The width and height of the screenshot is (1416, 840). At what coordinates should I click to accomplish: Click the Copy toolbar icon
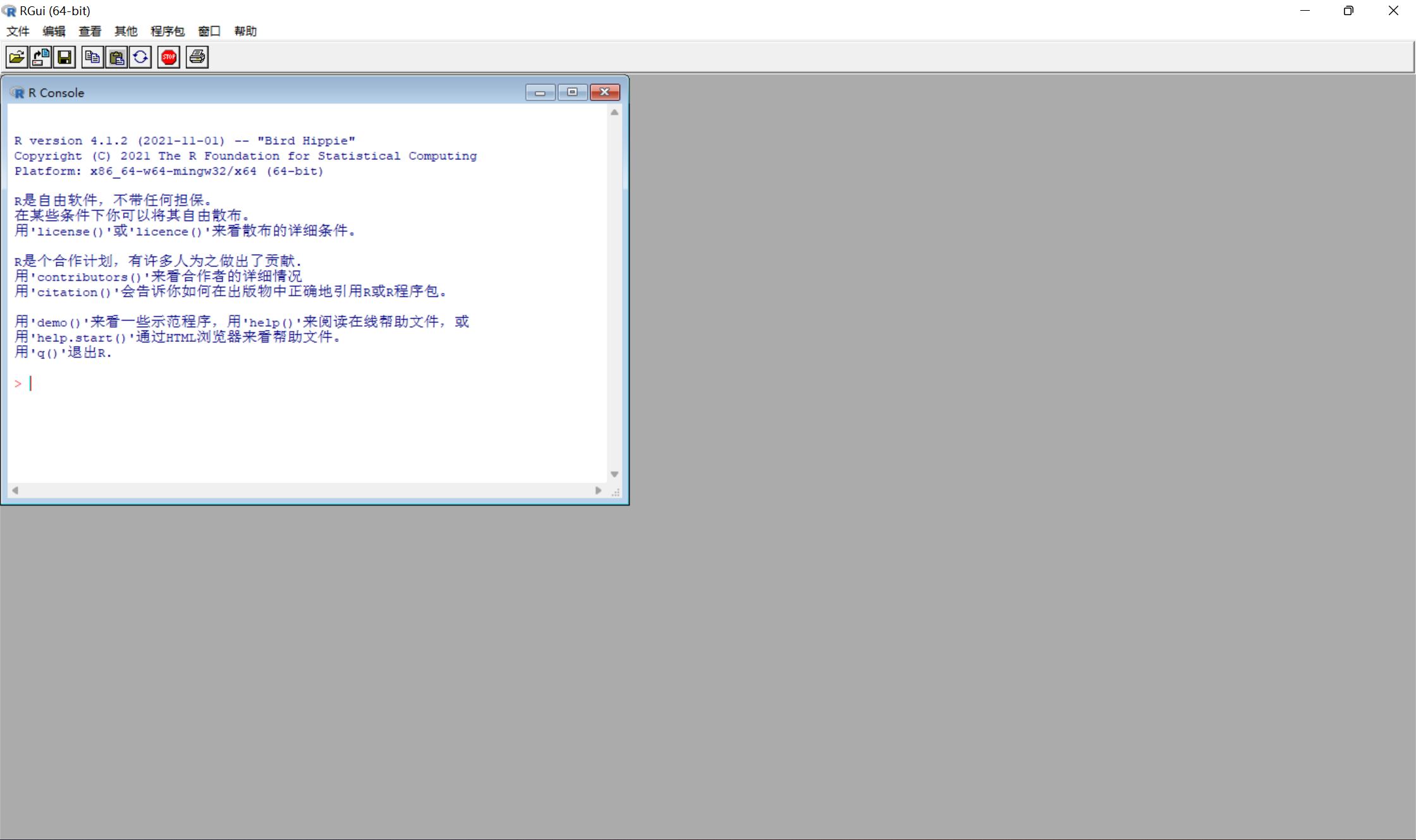(92, 58)
